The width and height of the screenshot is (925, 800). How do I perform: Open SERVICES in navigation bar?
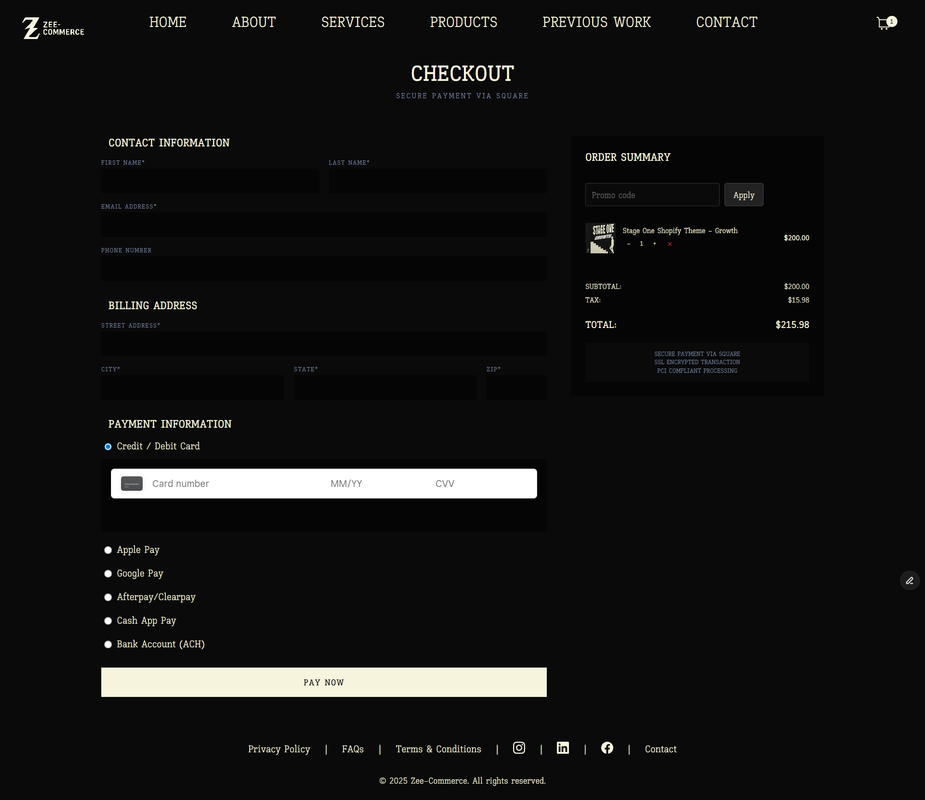point(353,22)
